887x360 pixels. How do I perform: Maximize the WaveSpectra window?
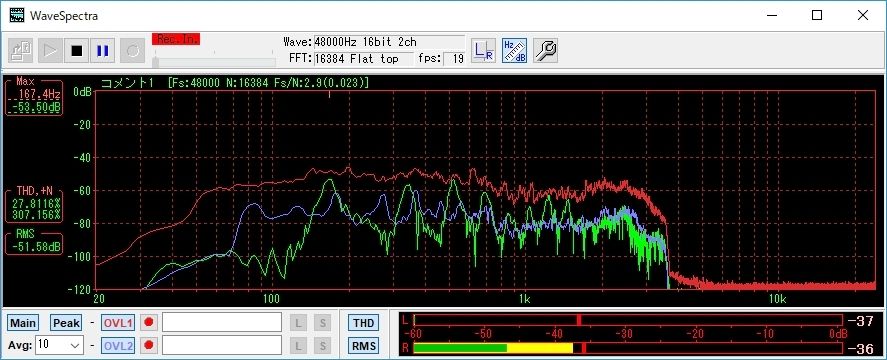click(817, 15)
